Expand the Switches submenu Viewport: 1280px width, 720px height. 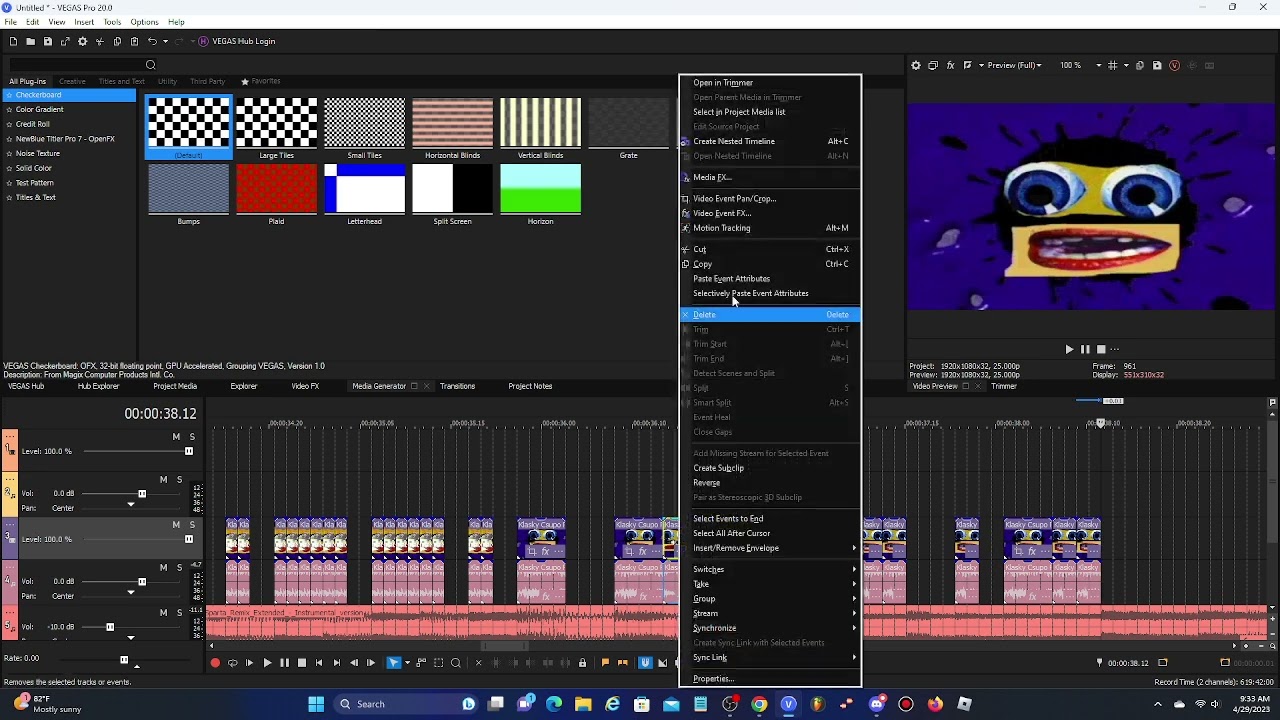(770, 569)
